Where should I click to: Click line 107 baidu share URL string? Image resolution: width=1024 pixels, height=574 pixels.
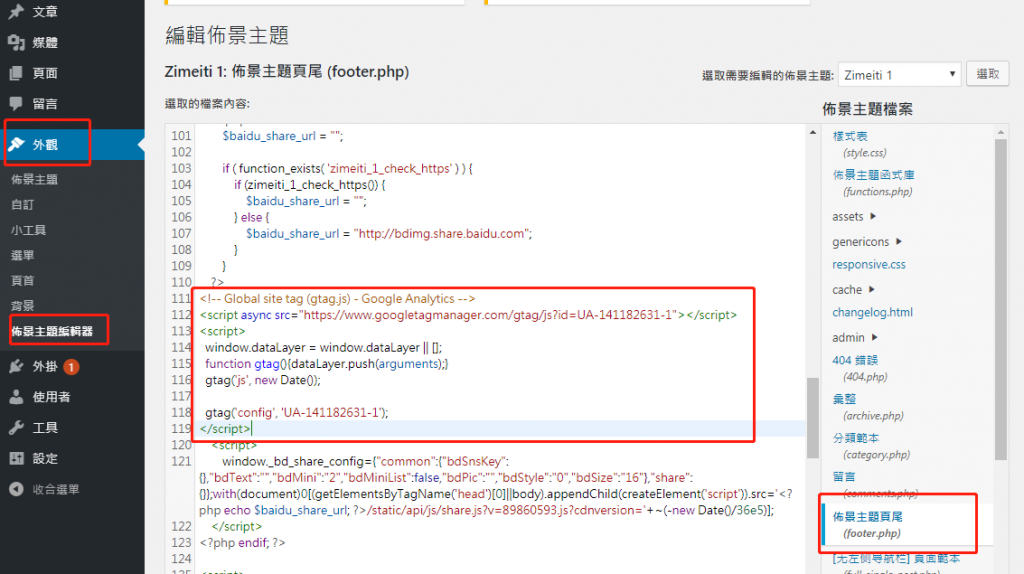pos(443,234)
